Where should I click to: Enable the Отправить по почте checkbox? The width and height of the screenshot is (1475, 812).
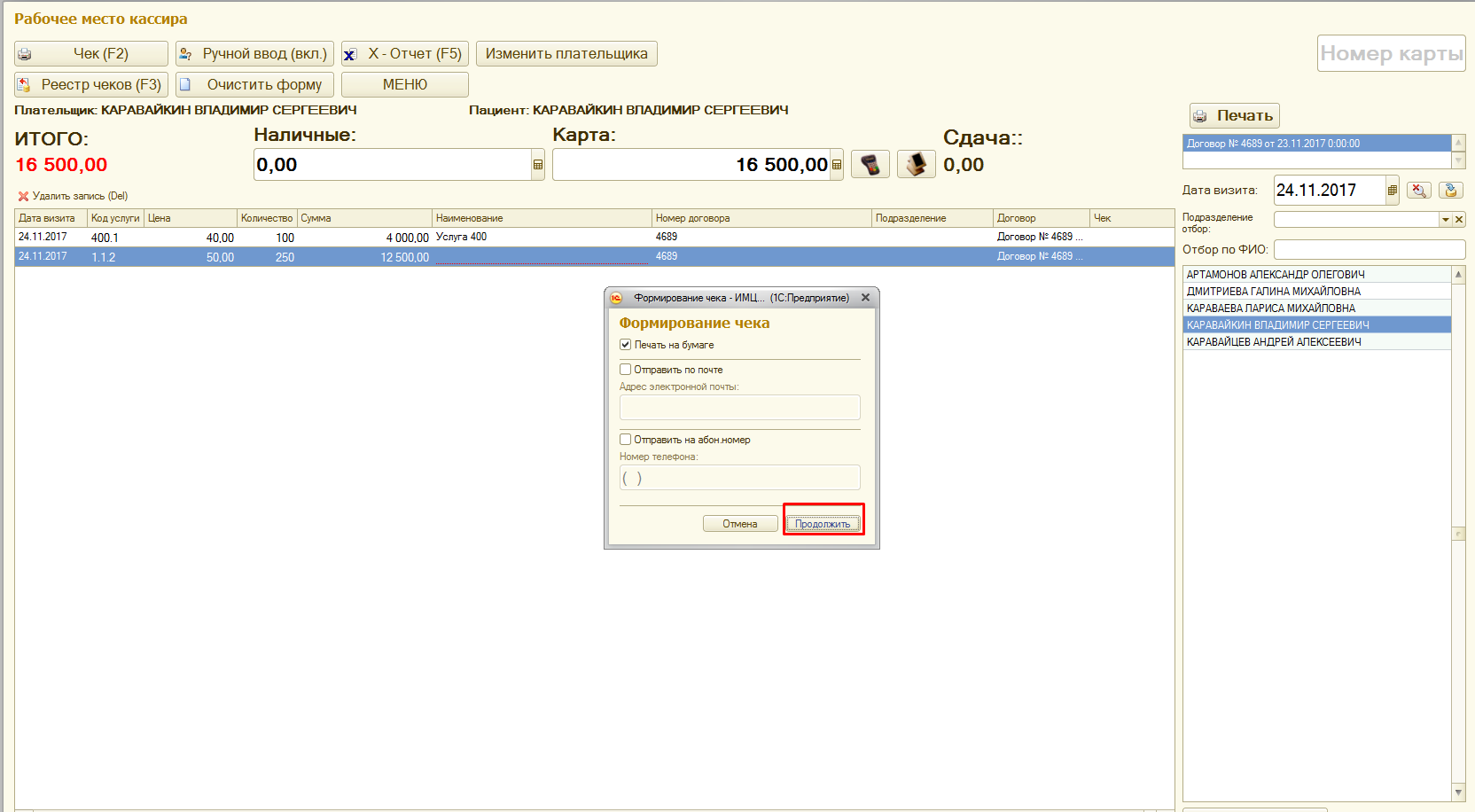point(625,370)
